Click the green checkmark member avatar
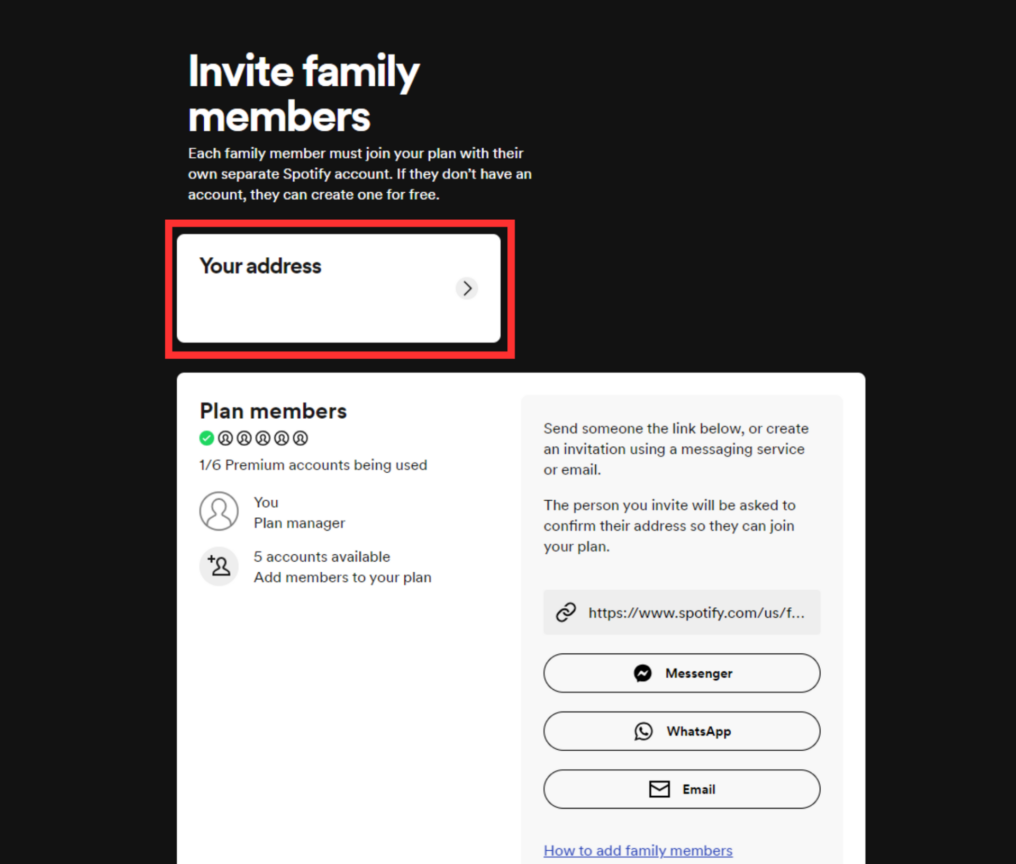 (x=206, y=437)
